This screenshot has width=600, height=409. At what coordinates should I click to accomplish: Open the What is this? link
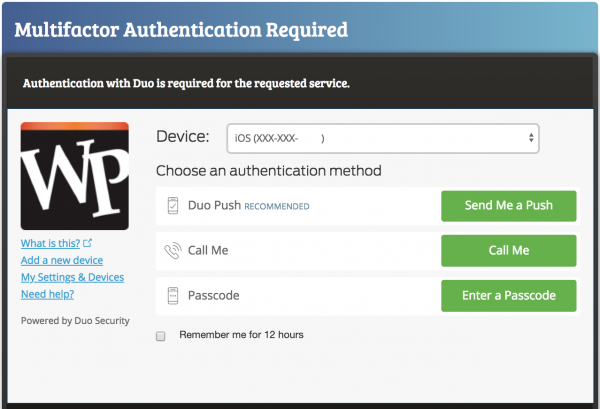coord(50,243)
